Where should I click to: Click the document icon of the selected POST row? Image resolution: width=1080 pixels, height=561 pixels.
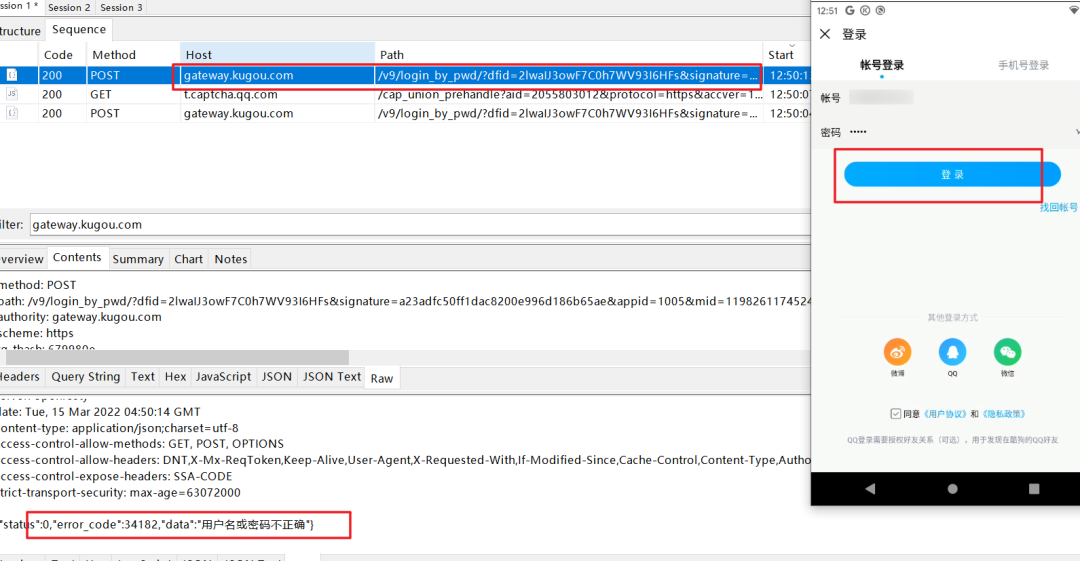(12, 75)
